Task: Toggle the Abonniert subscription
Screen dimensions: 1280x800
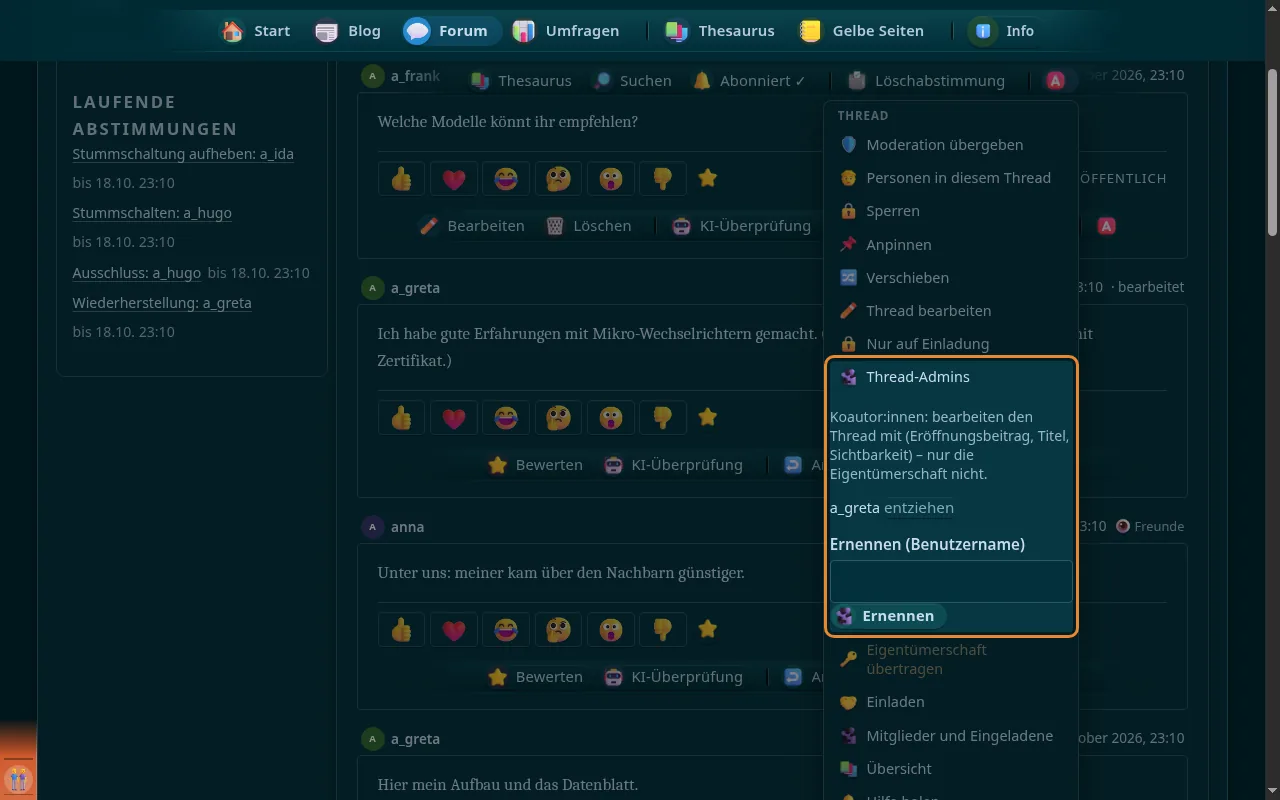Action: tap(750, 81)
